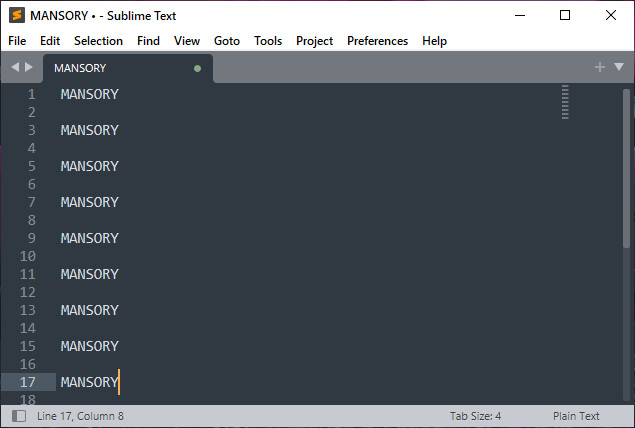The width and height of the screenshot is (635, 428).
Task: Click the previous tab left arrow
Action: click(15, 67)
